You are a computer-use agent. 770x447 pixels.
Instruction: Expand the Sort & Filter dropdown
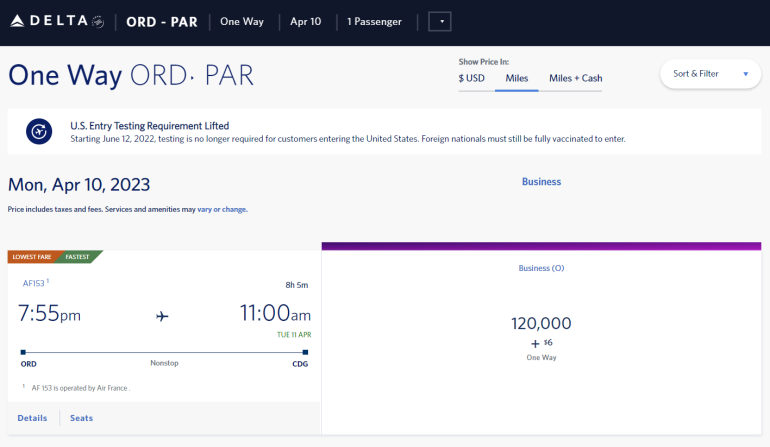[710, 74]
